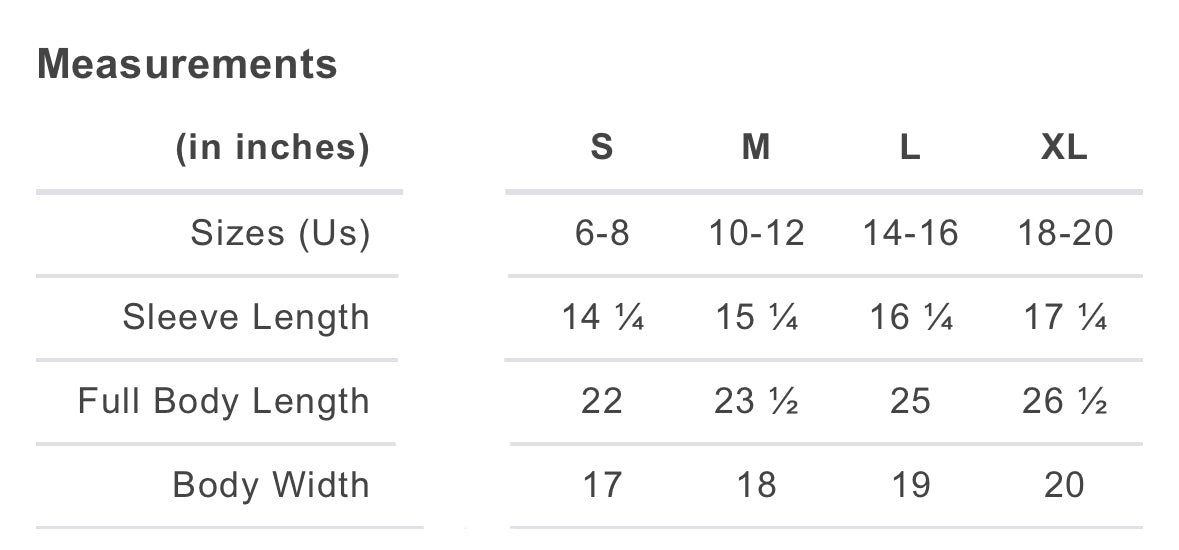
Task: Click the Full Body Length row label
Action: point(224,401)
